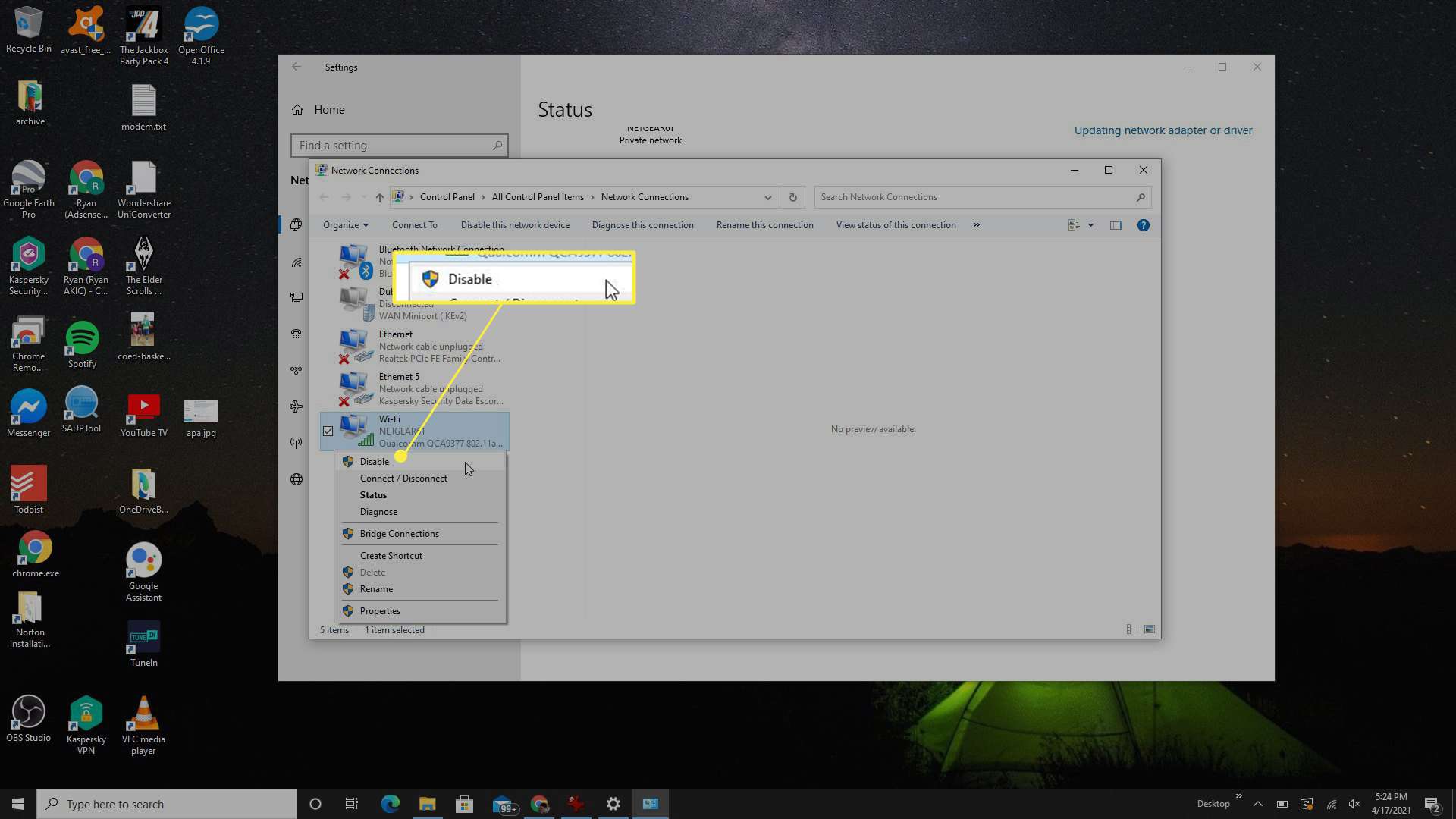Select Properties from Wi-Fi context menu
The image size is (1456, 819).
click(x=379, y=610)
